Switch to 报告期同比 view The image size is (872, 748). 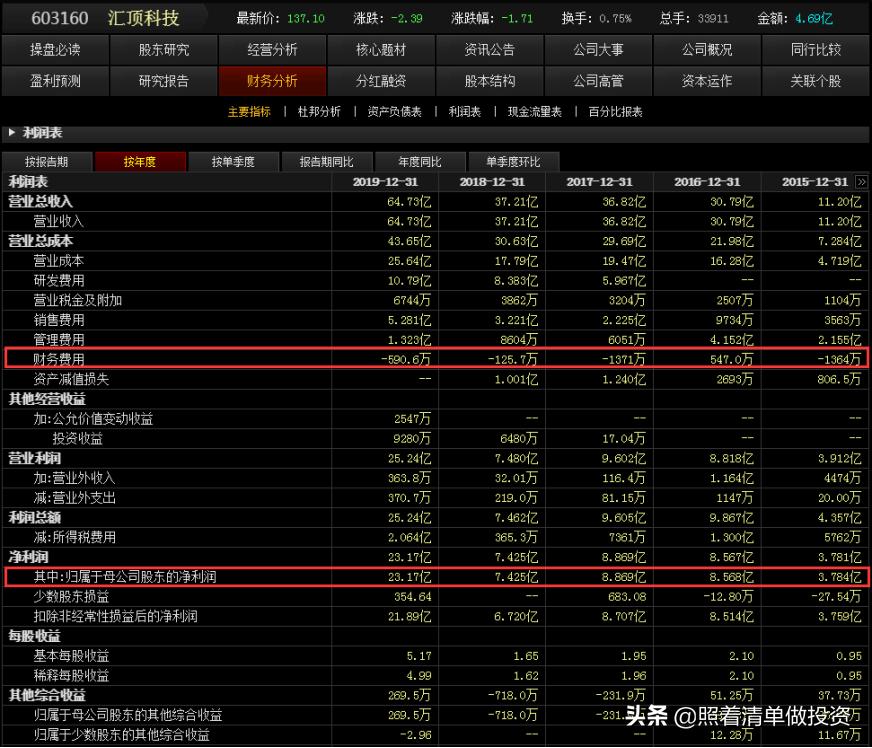pyautogui.click(x=326, y=162)
